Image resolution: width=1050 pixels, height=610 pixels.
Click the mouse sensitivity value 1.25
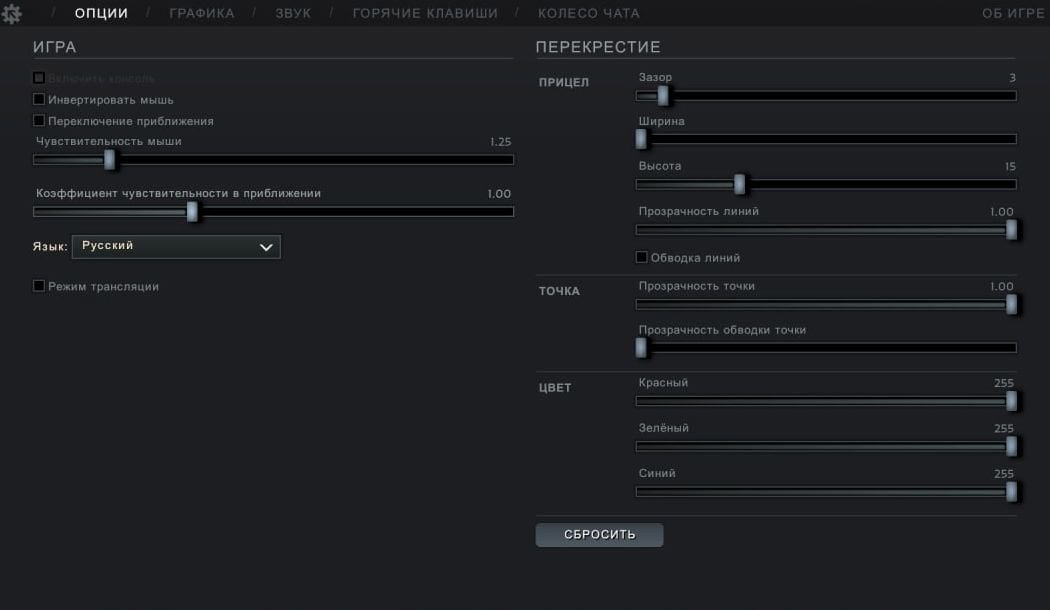(500, 142)
